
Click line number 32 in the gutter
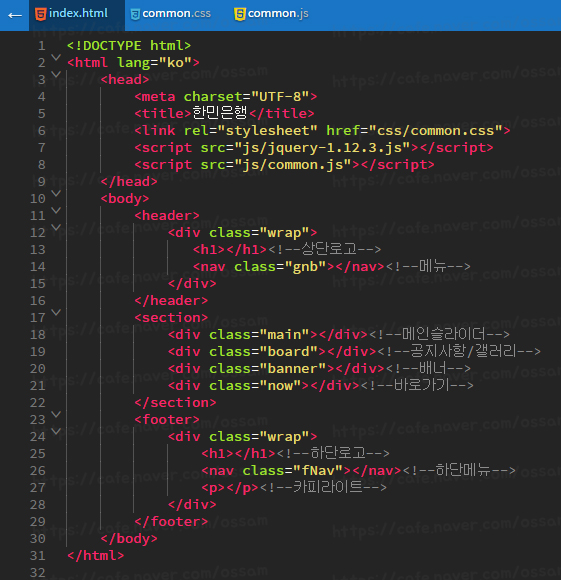click(x=38, y=573)
